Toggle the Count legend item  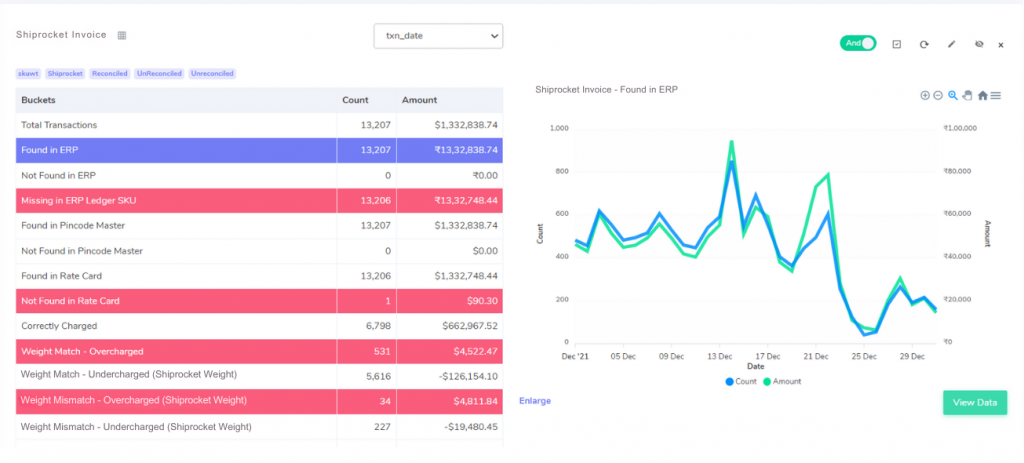741,381
